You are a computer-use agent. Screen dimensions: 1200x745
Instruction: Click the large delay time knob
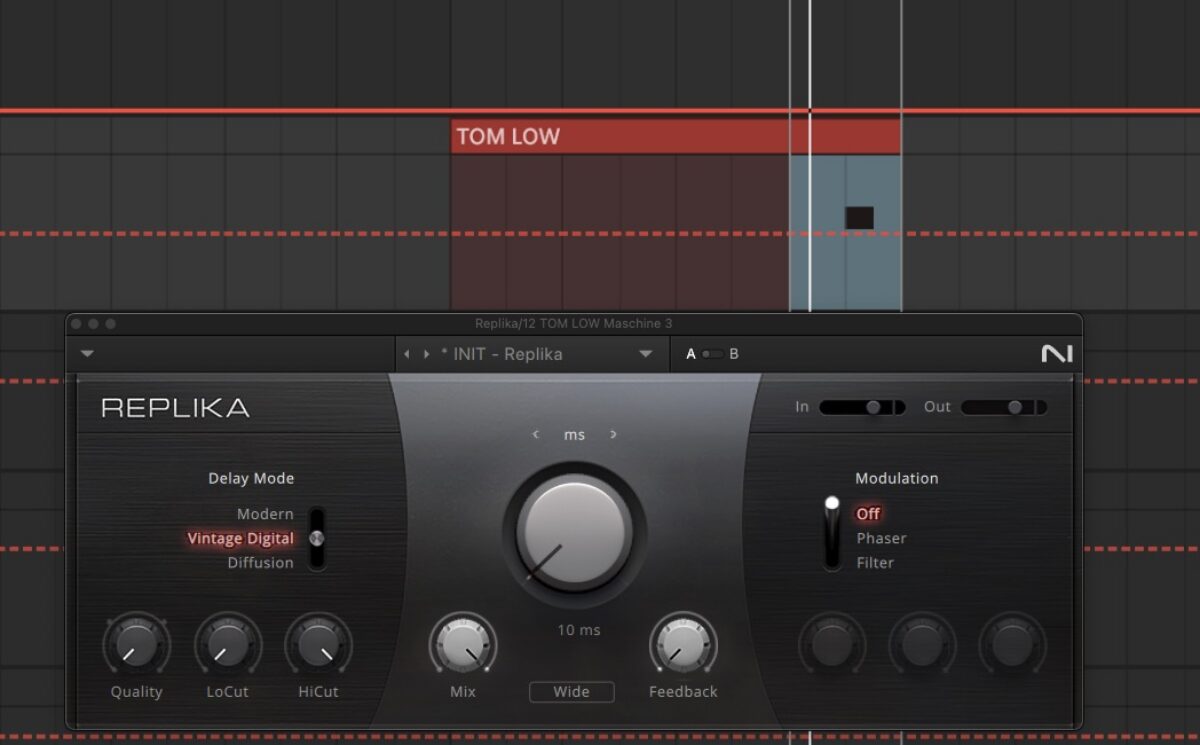pyautogui.click(x=574, y=531)
